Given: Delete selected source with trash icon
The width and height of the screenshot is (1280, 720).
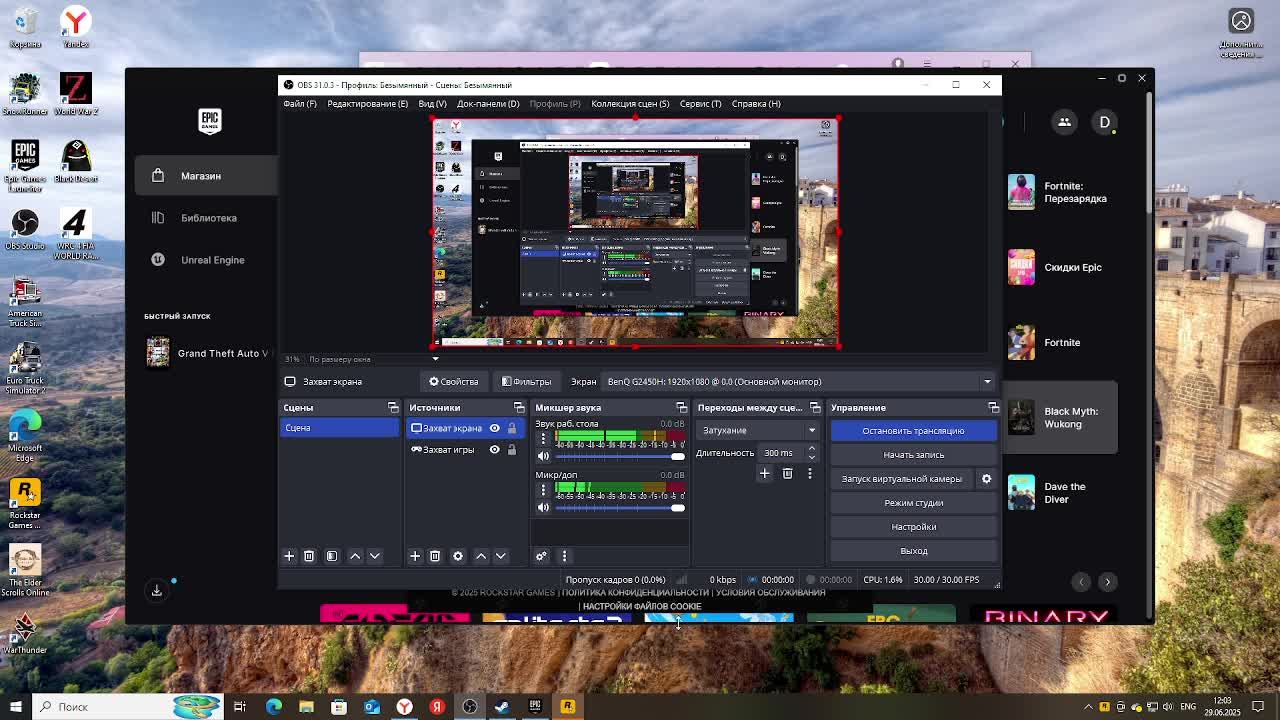Looking at the screenshot, I should coord(435,556).
